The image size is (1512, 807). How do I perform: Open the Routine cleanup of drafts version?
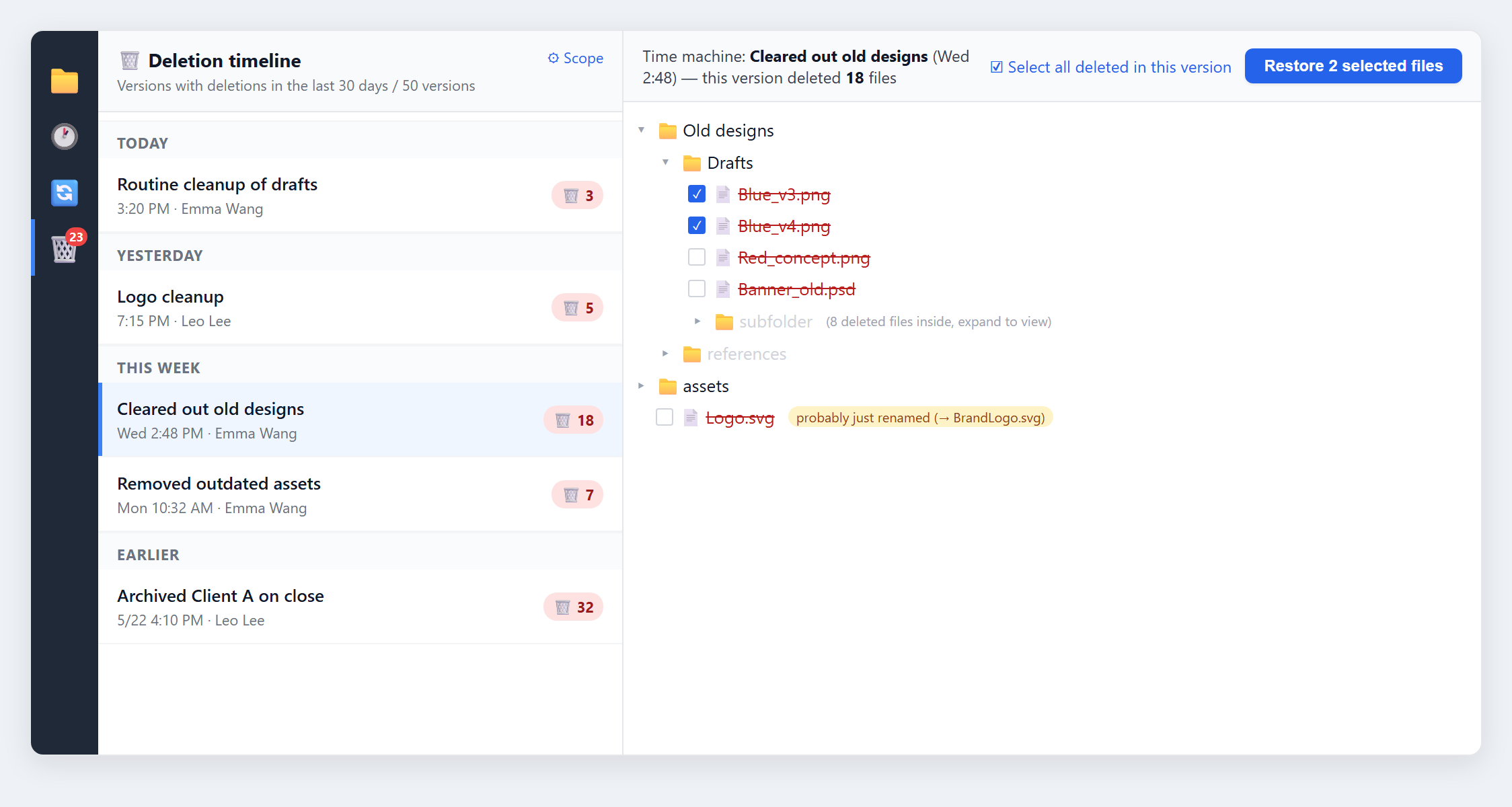361,196
